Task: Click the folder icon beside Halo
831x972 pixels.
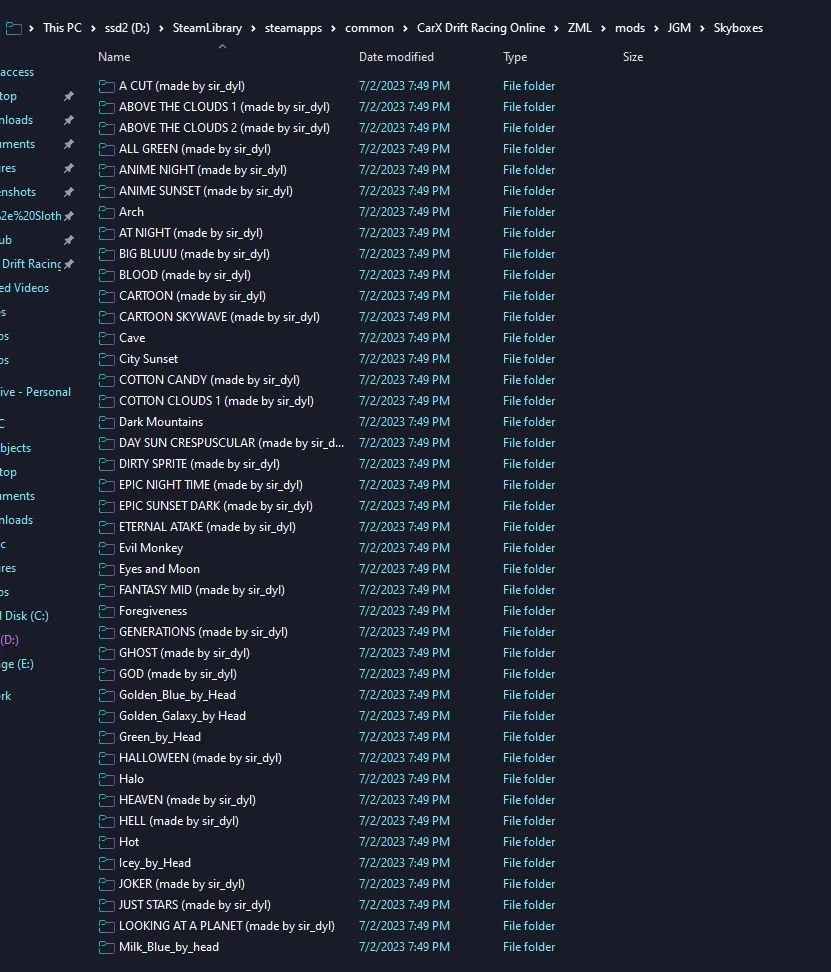Action: pyautogui.click(x=107, y=779)
